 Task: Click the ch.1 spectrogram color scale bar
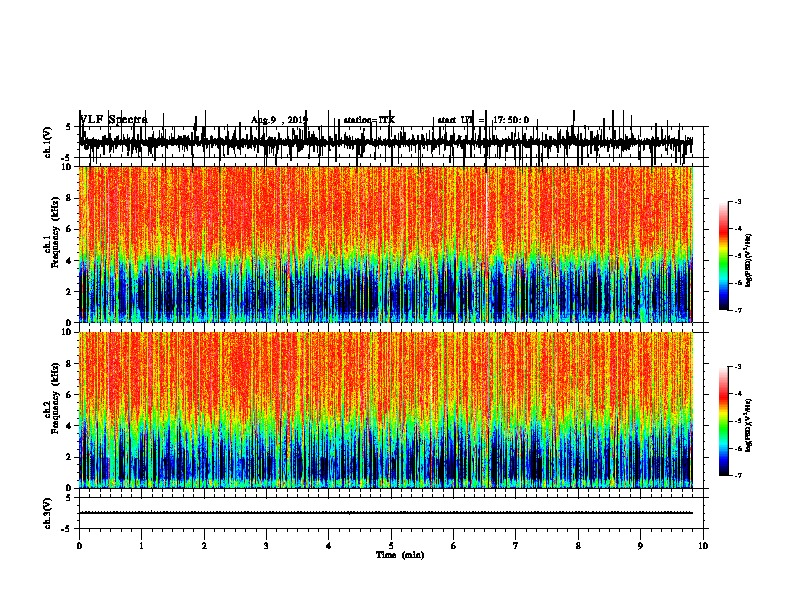coord(723,256)
